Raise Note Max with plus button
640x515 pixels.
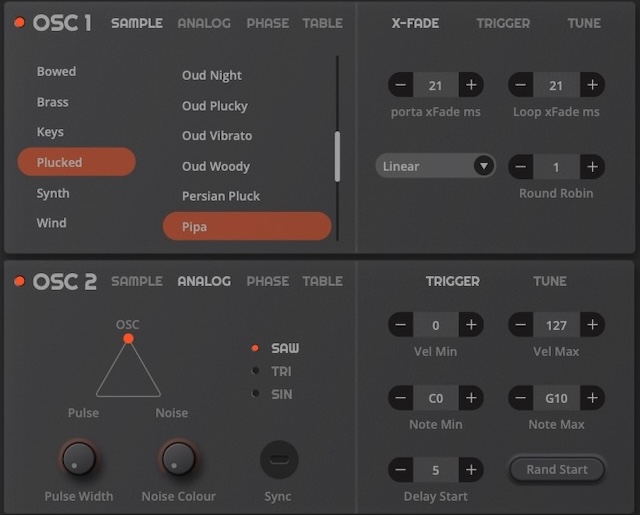[592, 398]
